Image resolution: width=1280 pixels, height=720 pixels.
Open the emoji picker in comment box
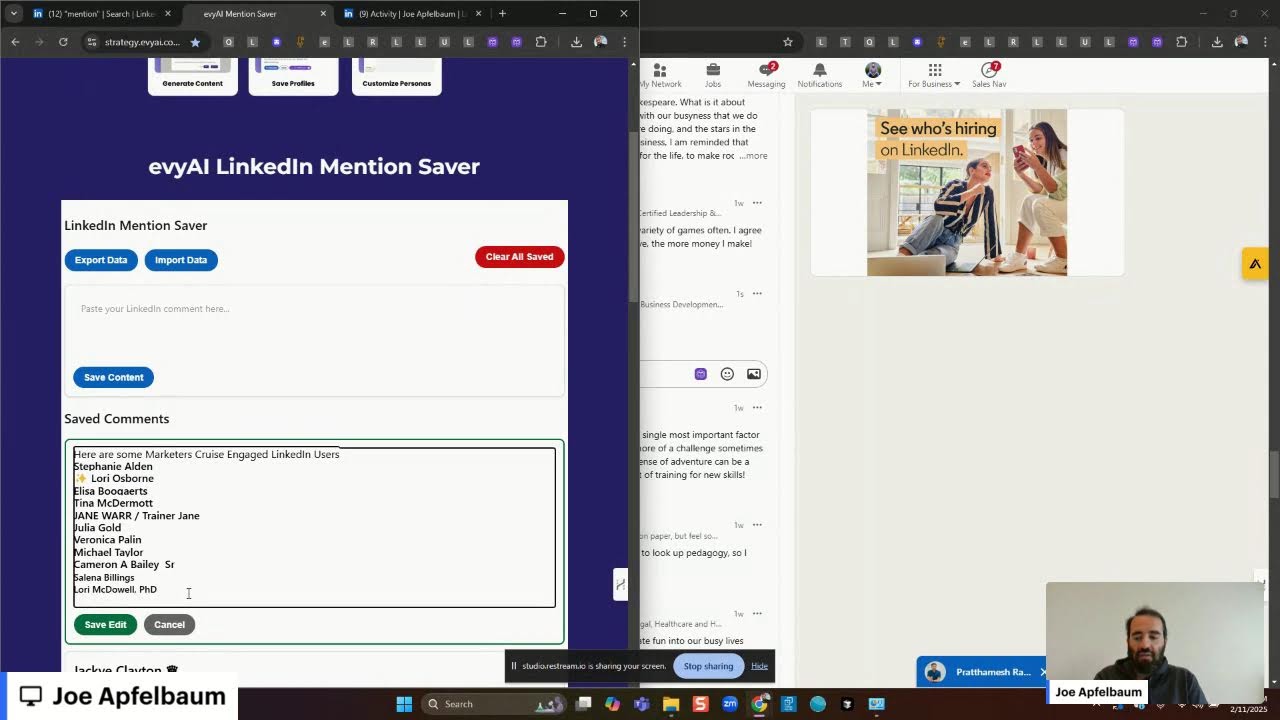727,374
